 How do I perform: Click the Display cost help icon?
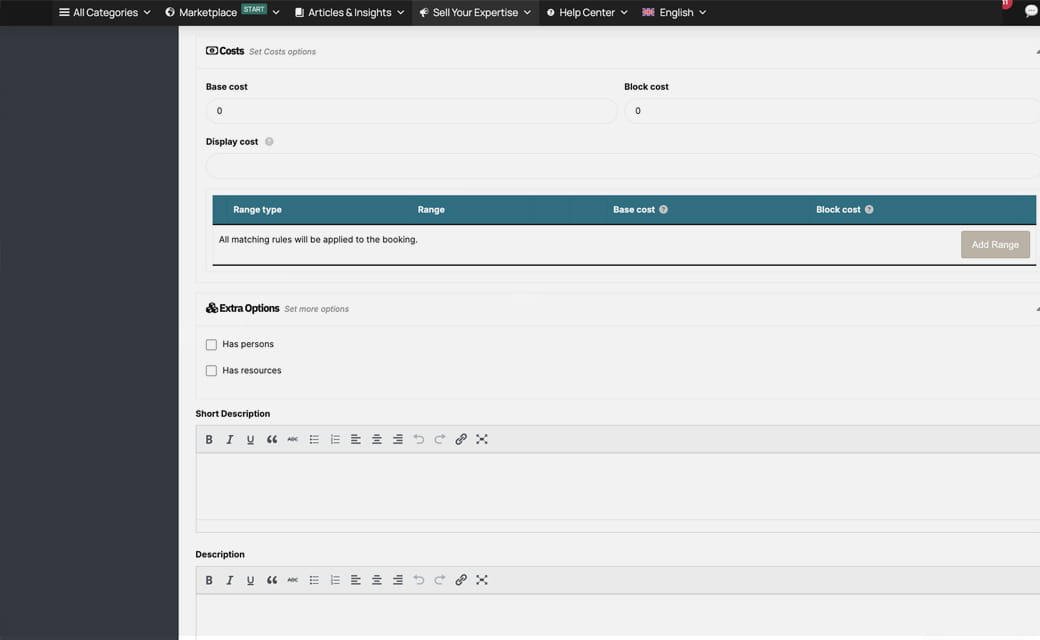coord(269,142)
